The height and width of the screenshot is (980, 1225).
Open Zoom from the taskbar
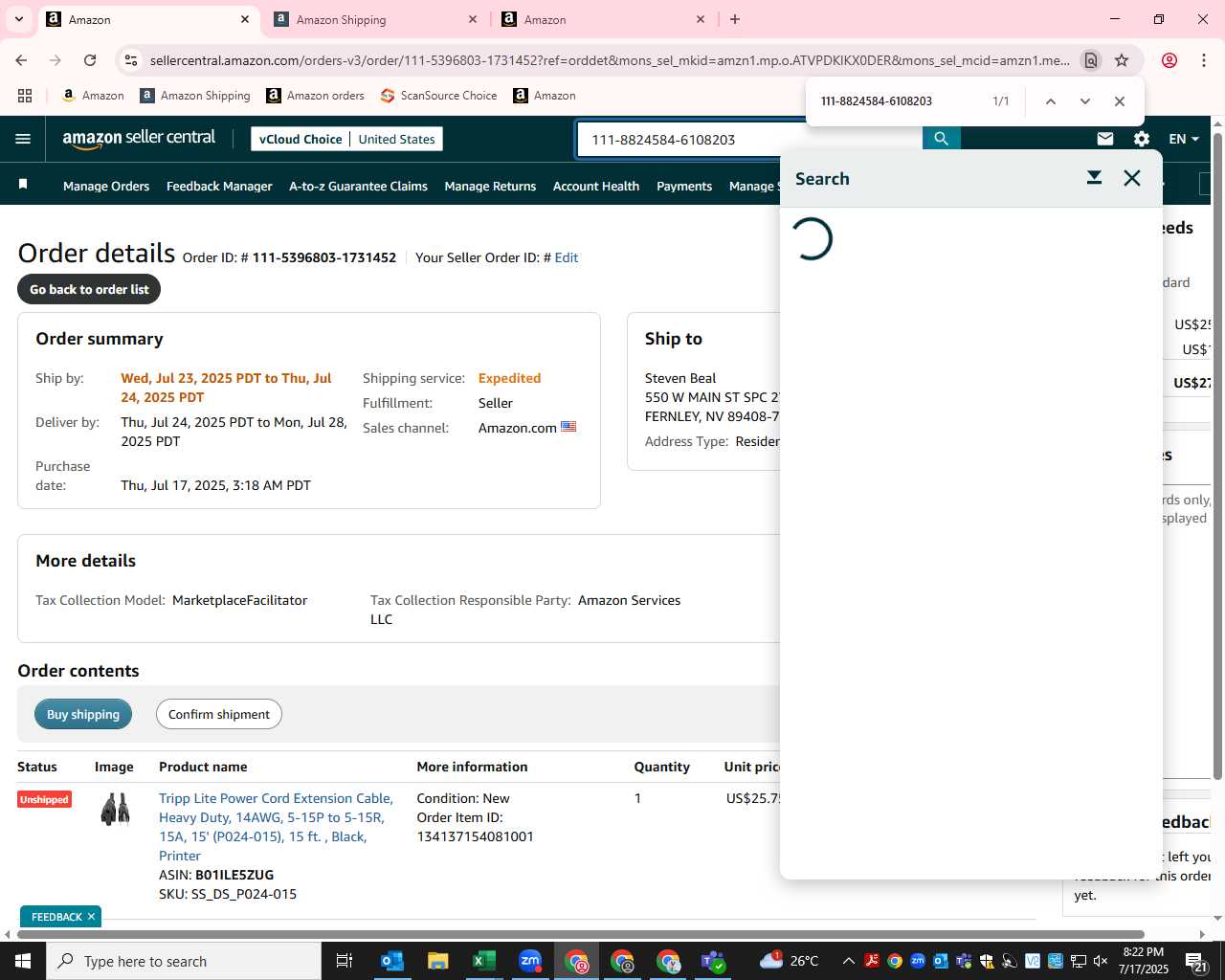coord(530,961)
